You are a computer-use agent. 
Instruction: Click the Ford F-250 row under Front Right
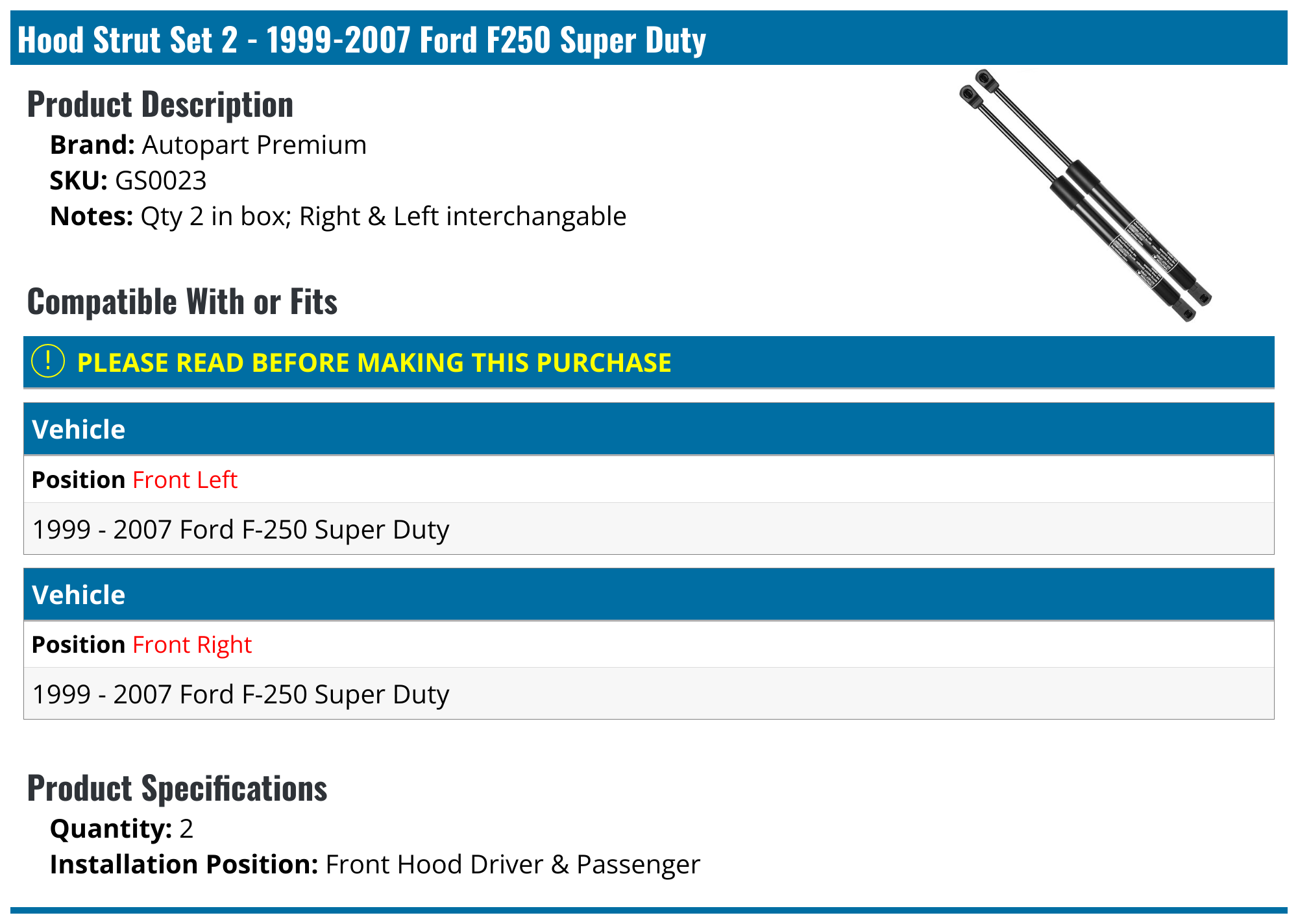pyautogui.click(x=240, y=694)
